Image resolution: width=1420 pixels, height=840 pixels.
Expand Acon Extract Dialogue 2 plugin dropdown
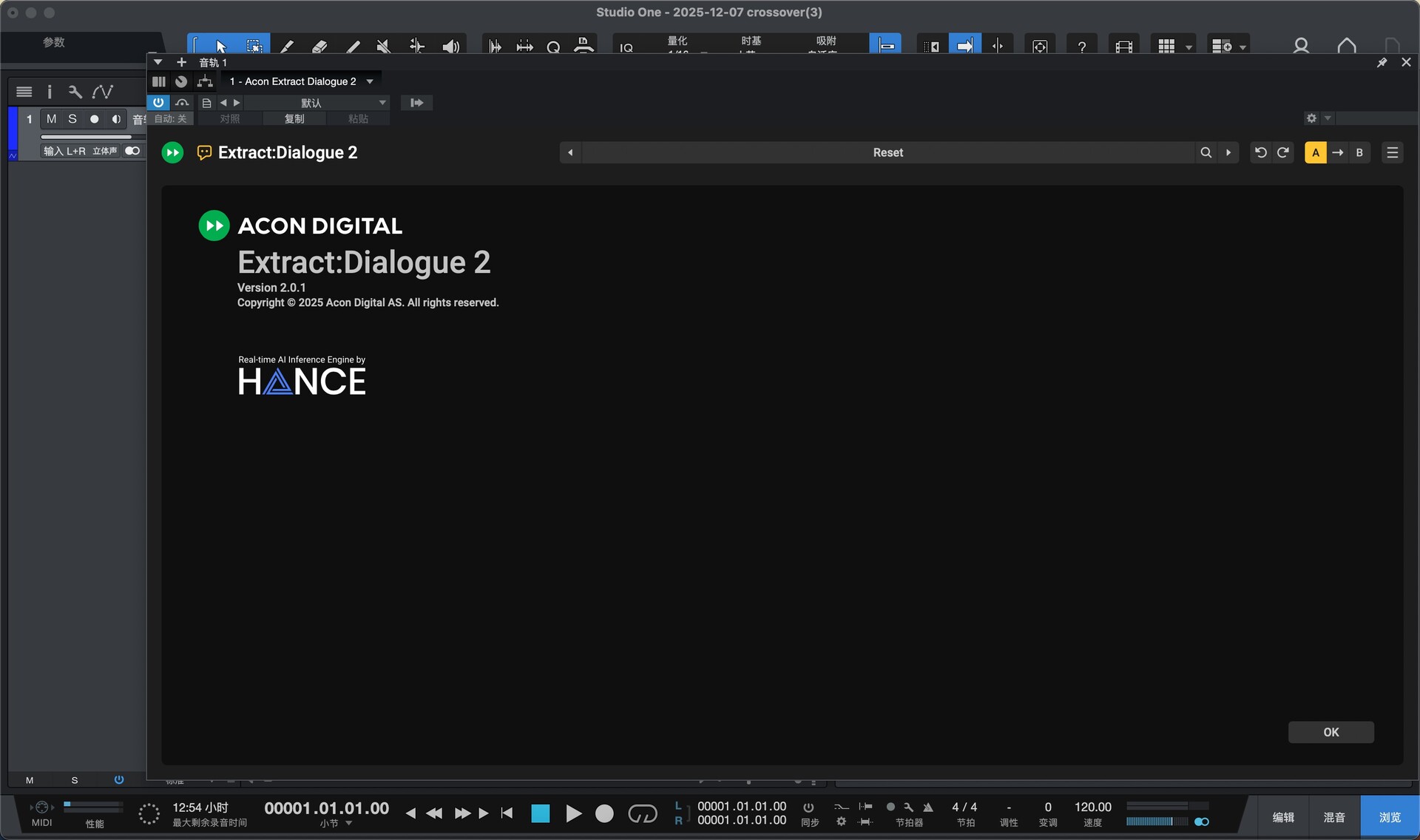[370, 81]
